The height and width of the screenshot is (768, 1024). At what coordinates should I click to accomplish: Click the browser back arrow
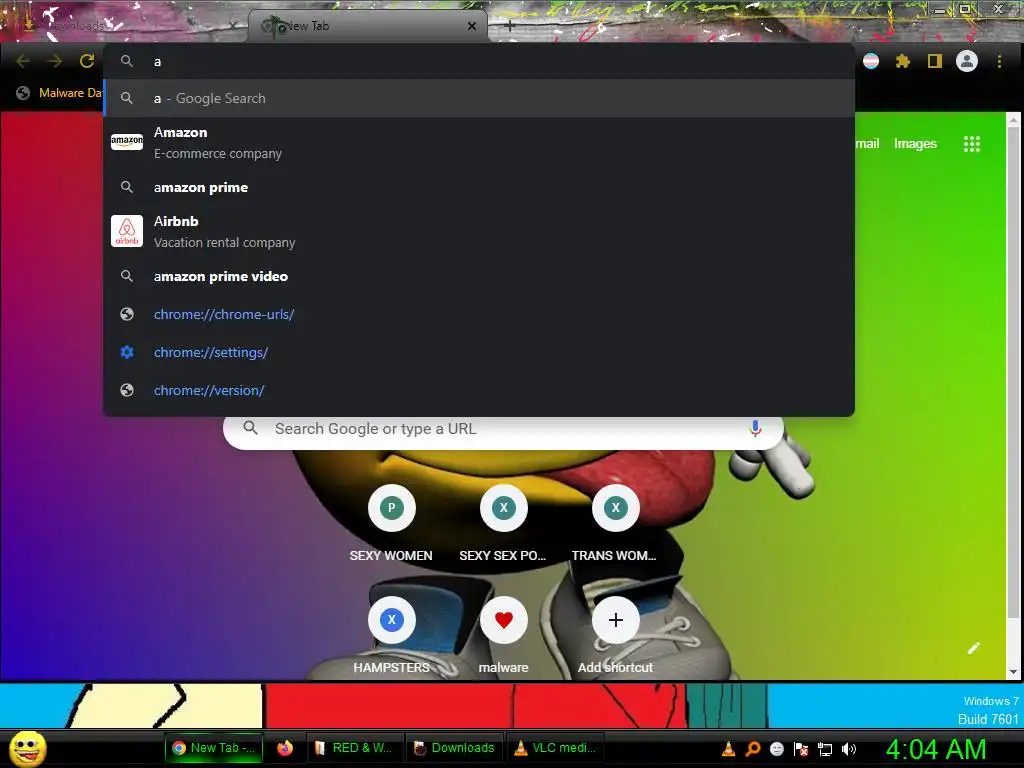click(x=23, y=61)
